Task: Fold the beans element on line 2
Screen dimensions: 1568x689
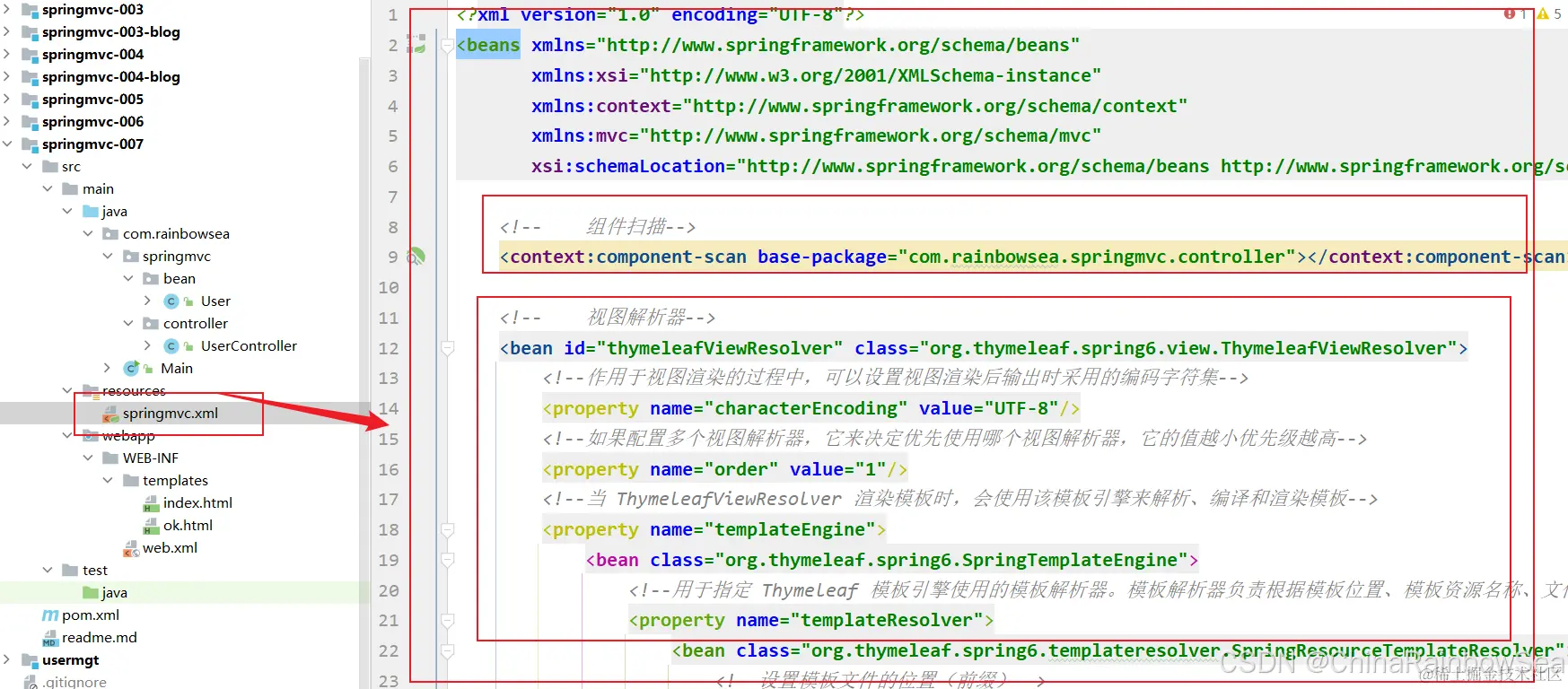Action: (x=447, y=45)
